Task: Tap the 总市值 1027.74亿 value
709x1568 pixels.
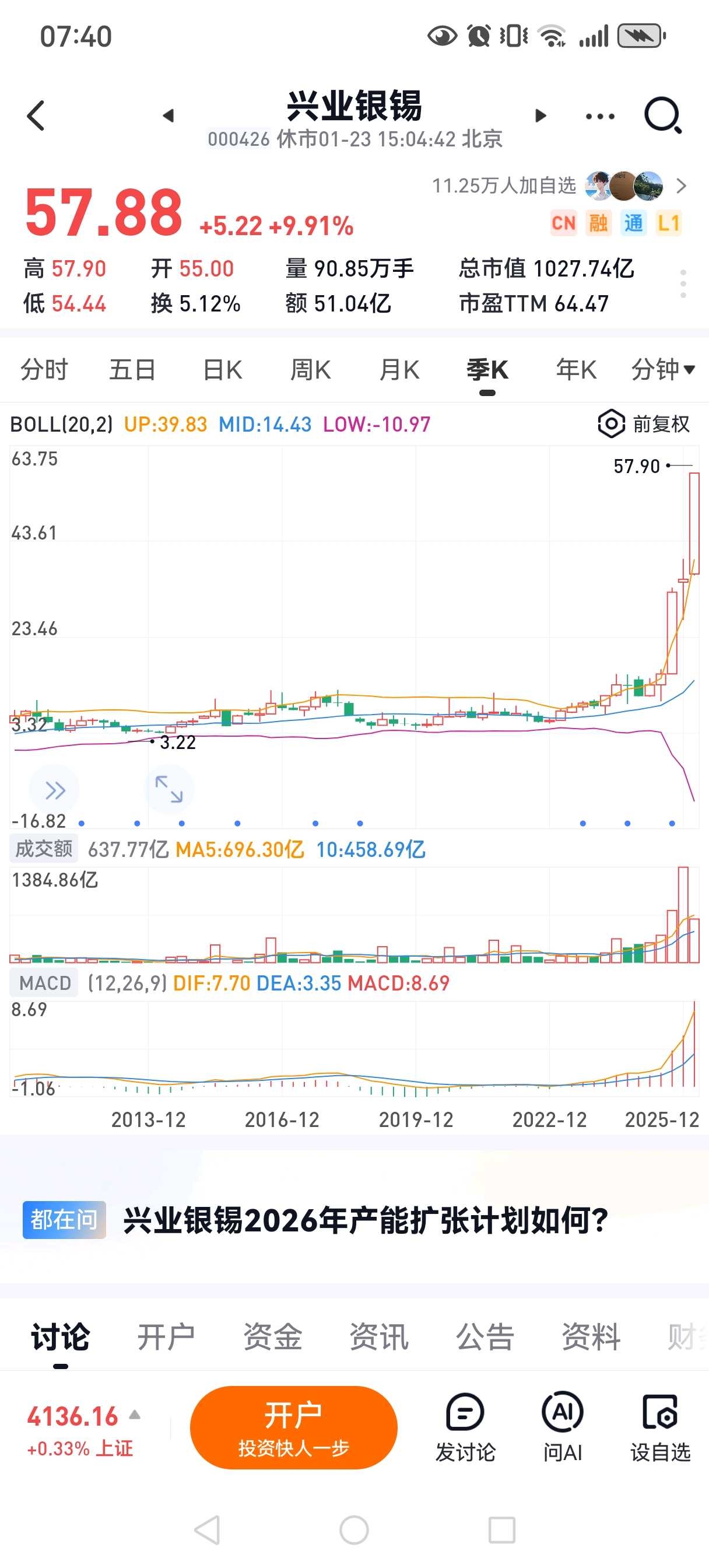Action: tap(546, 268)
